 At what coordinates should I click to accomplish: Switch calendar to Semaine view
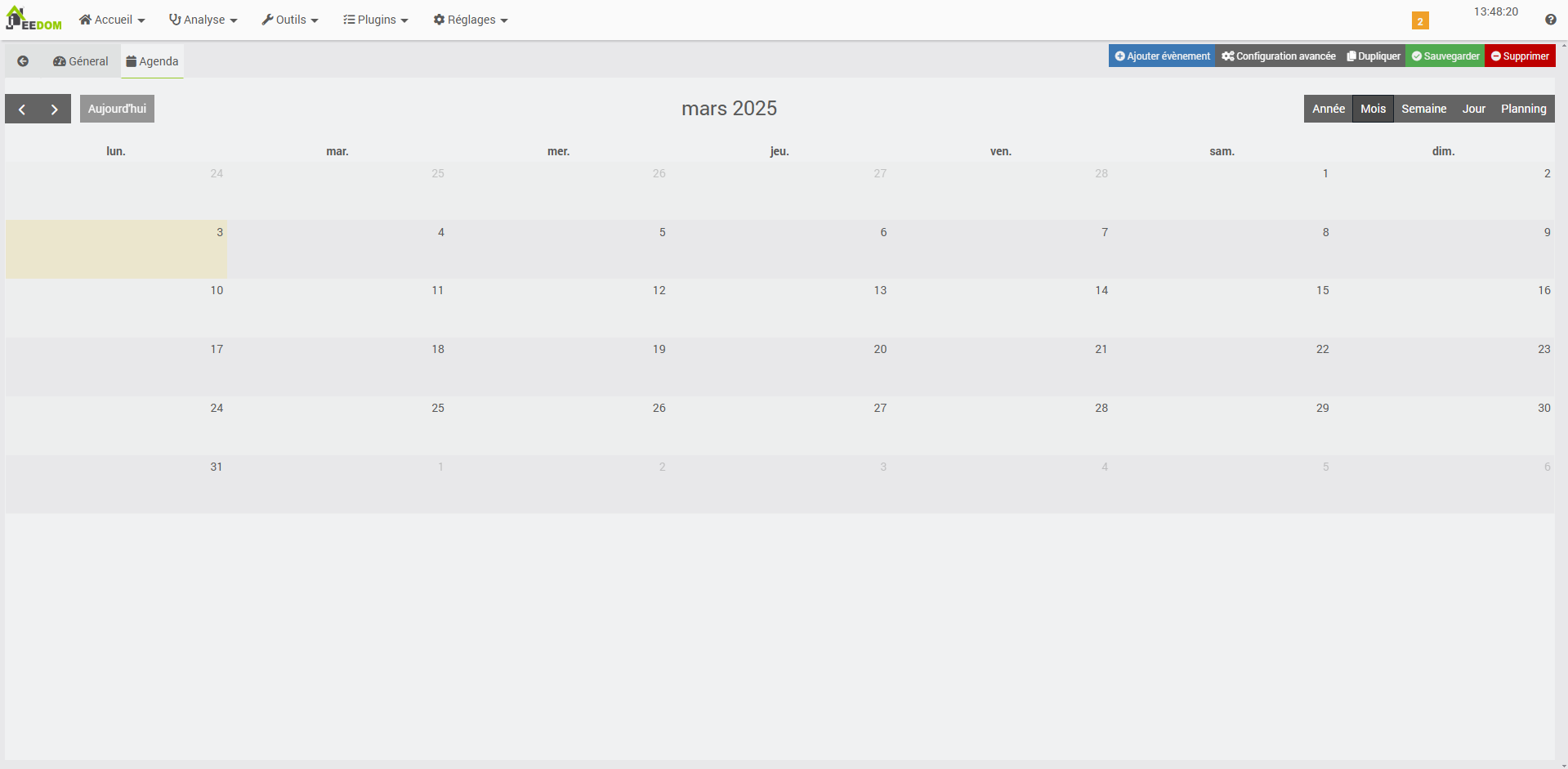point(1423,109)
